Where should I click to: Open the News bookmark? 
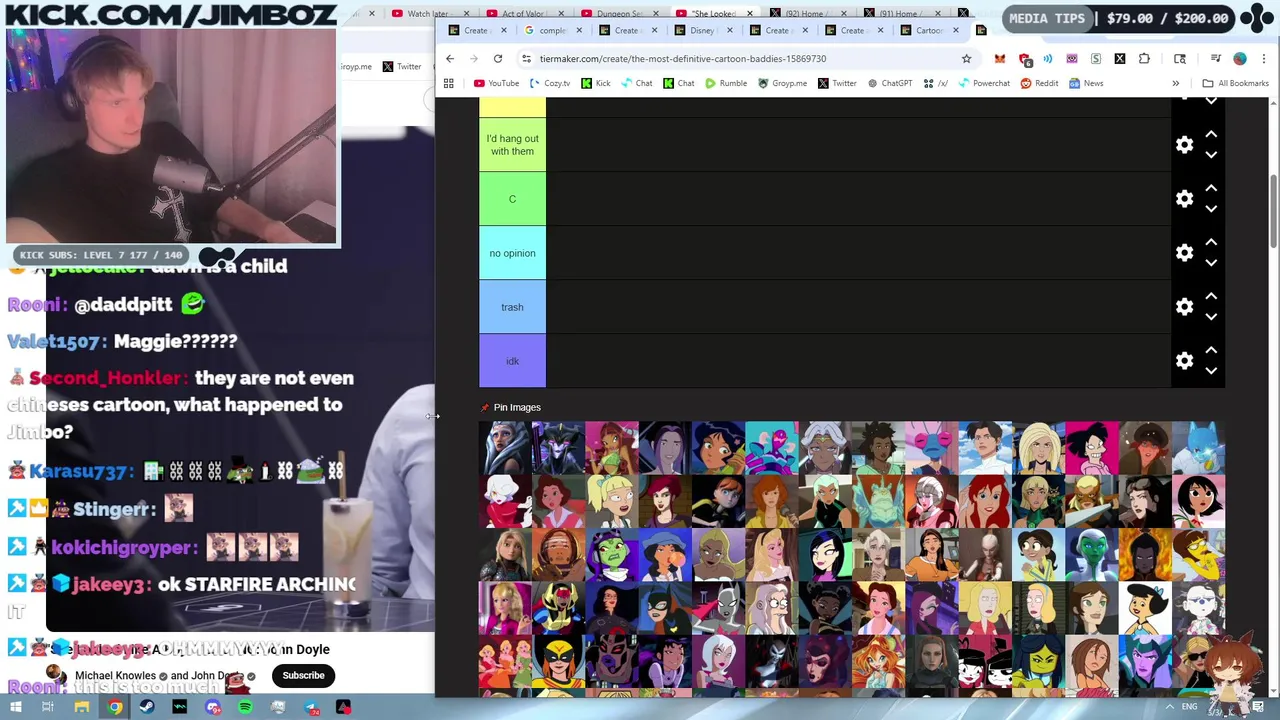(x=1086, y=83)
